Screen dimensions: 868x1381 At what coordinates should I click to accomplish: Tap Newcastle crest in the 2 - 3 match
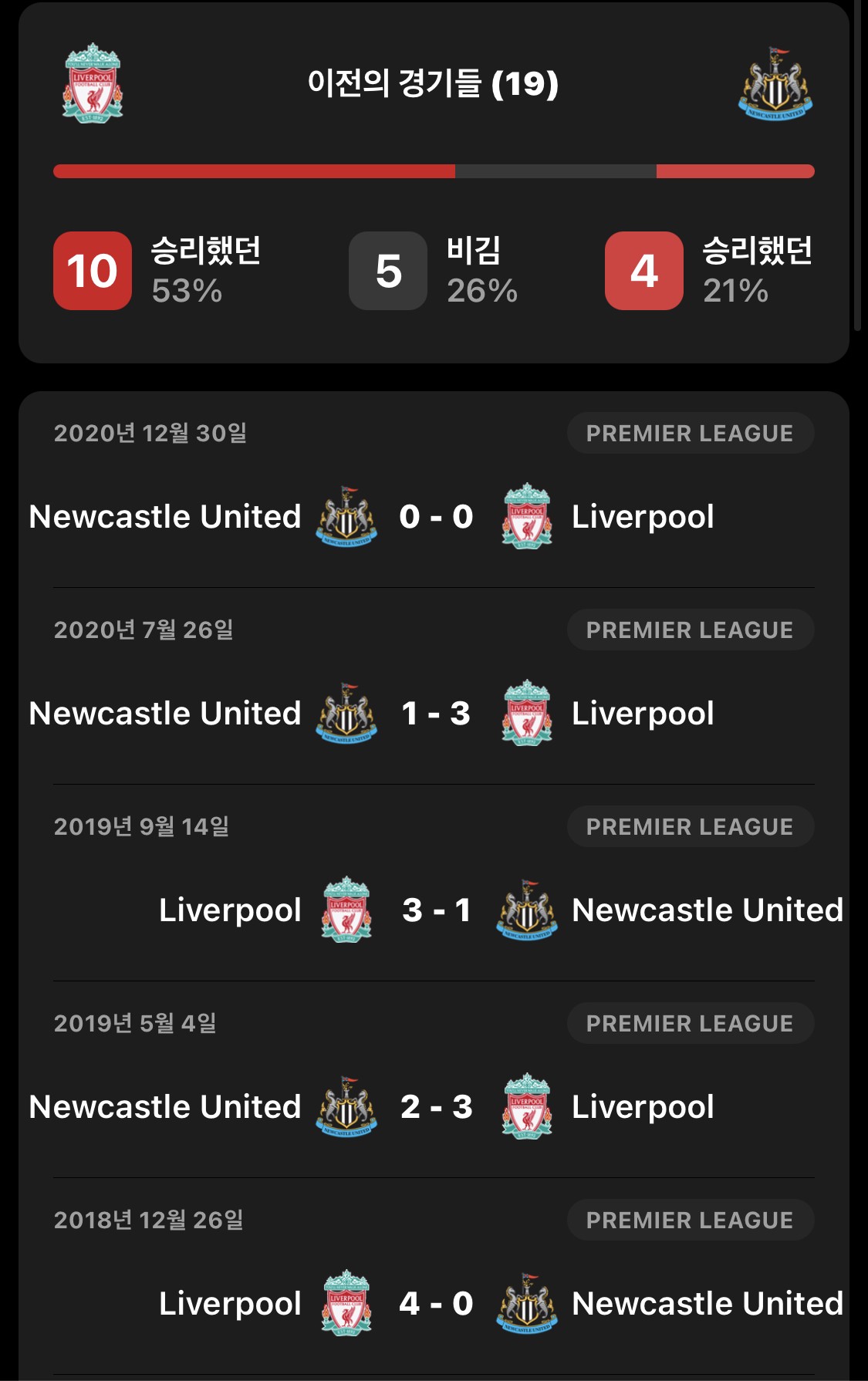coord(346,1106)
